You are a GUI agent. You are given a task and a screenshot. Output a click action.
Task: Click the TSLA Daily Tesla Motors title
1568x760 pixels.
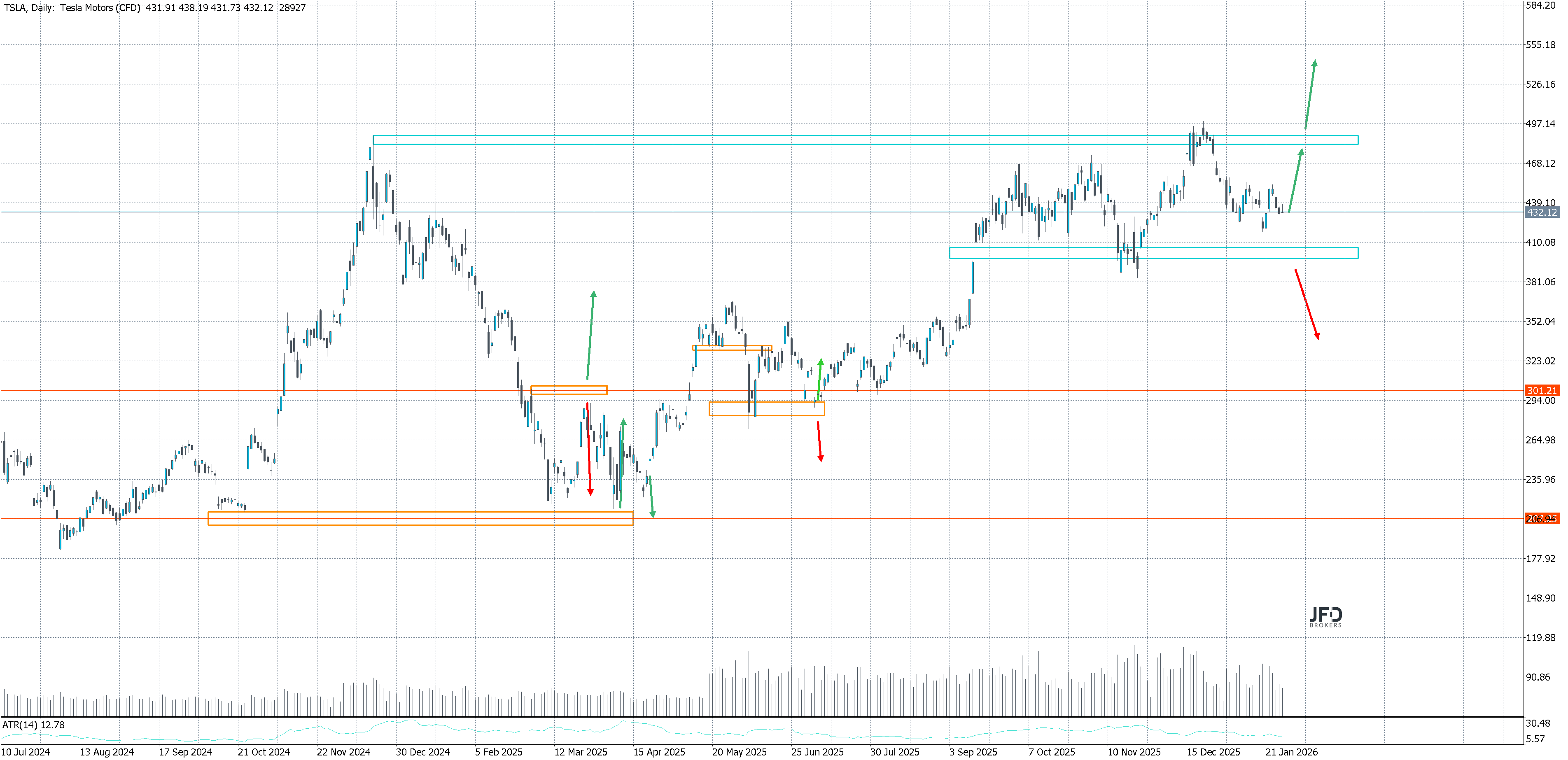[72, 8]
